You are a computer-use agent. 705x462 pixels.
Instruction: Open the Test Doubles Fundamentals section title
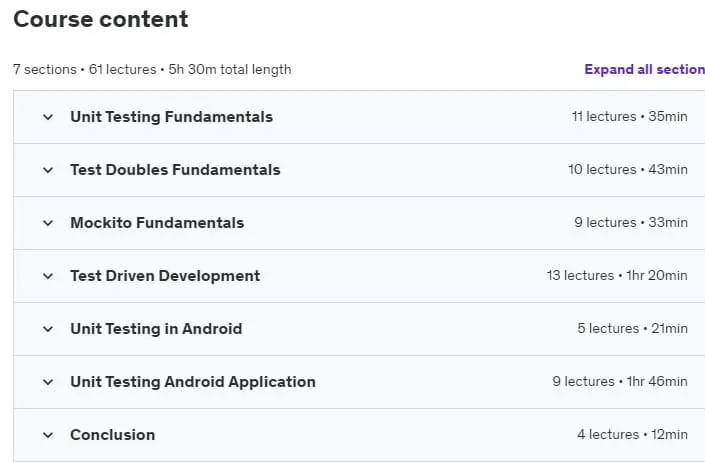click(x=175, y=170)
